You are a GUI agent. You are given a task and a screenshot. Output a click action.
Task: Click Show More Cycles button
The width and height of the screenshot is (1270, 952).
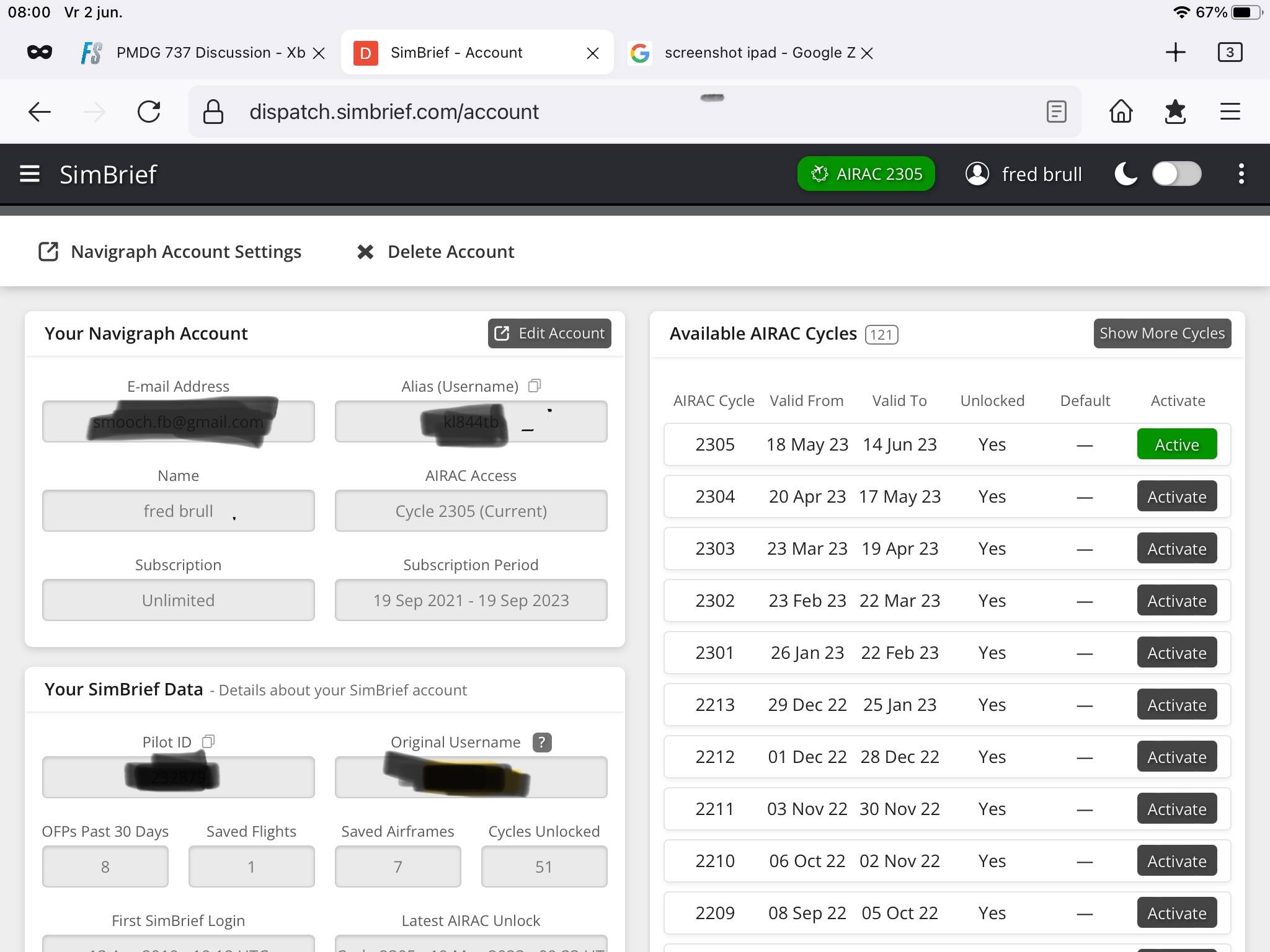click(x=1161, y=333)
